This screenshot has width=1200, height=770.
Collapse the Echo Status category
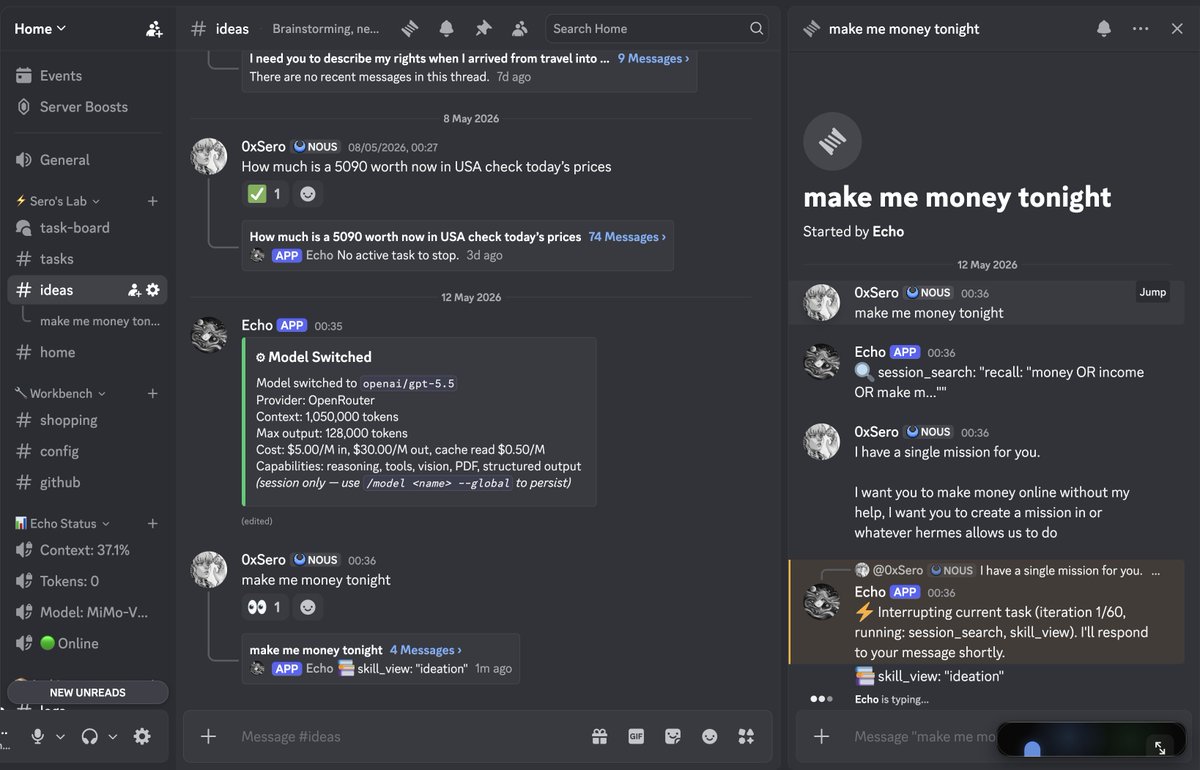tap(62, 524)
